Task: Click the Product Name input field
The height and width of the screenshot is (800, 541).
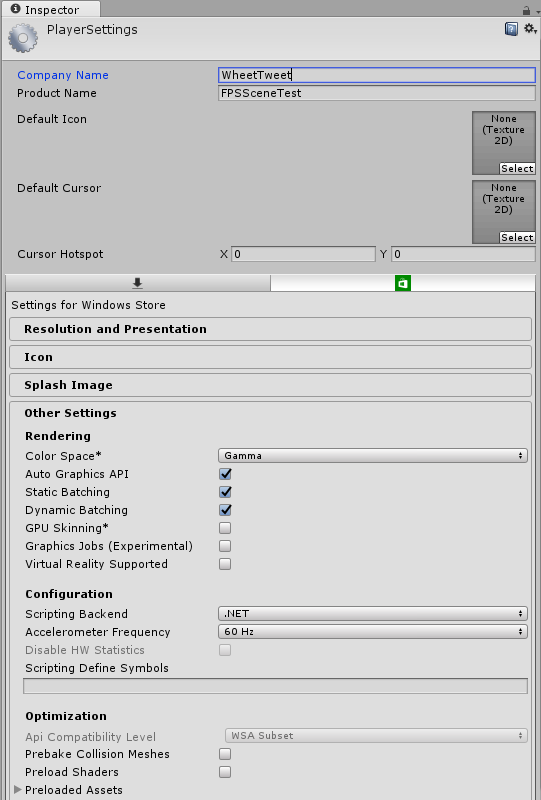Action: pos(377,93)
